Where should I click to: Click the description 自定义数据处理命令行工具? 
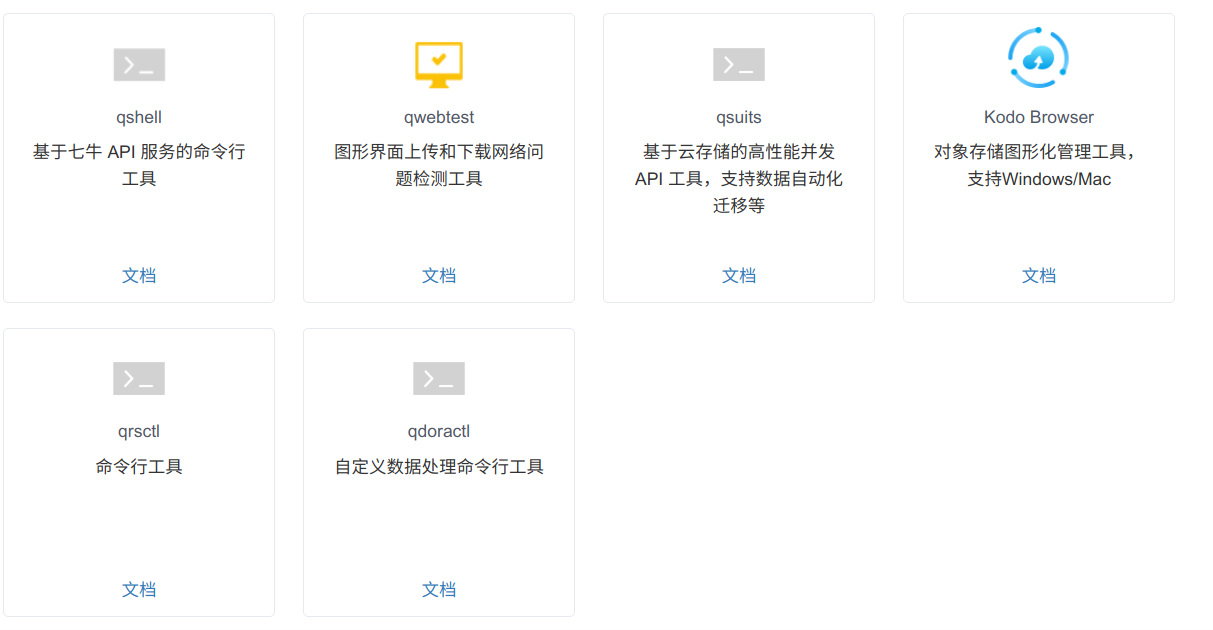439,467
